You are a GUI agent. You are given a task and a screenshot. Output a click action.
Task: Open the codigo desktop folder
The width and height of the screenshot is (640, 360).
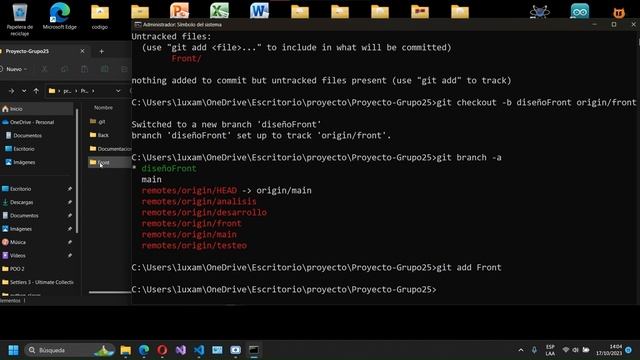[x=100, y=16]
